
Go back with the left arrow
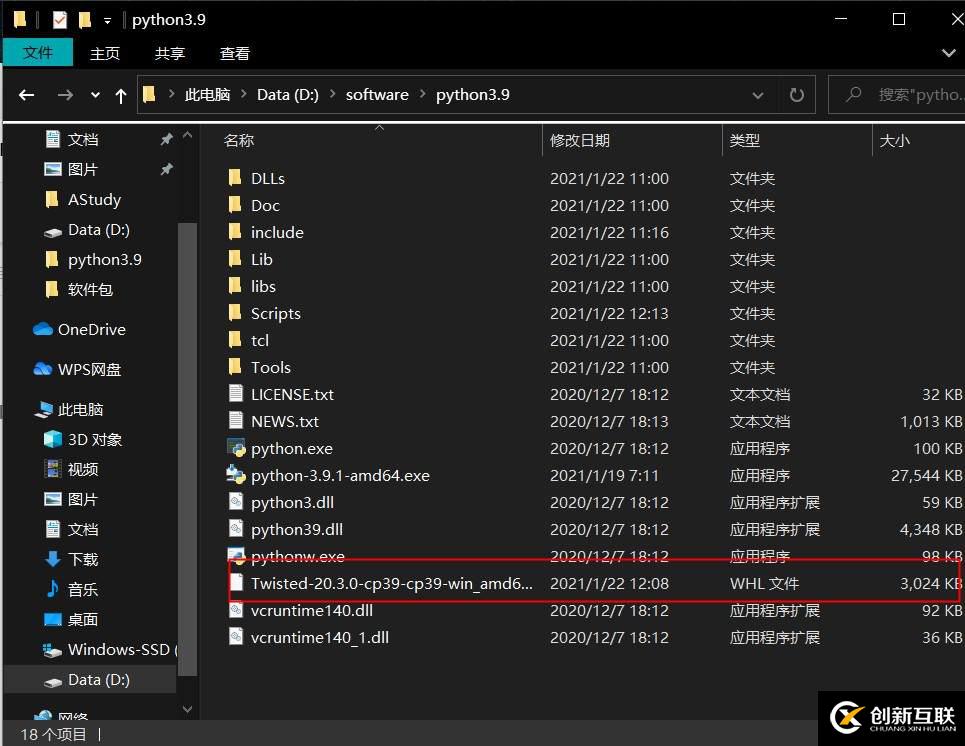click(26, 95)
